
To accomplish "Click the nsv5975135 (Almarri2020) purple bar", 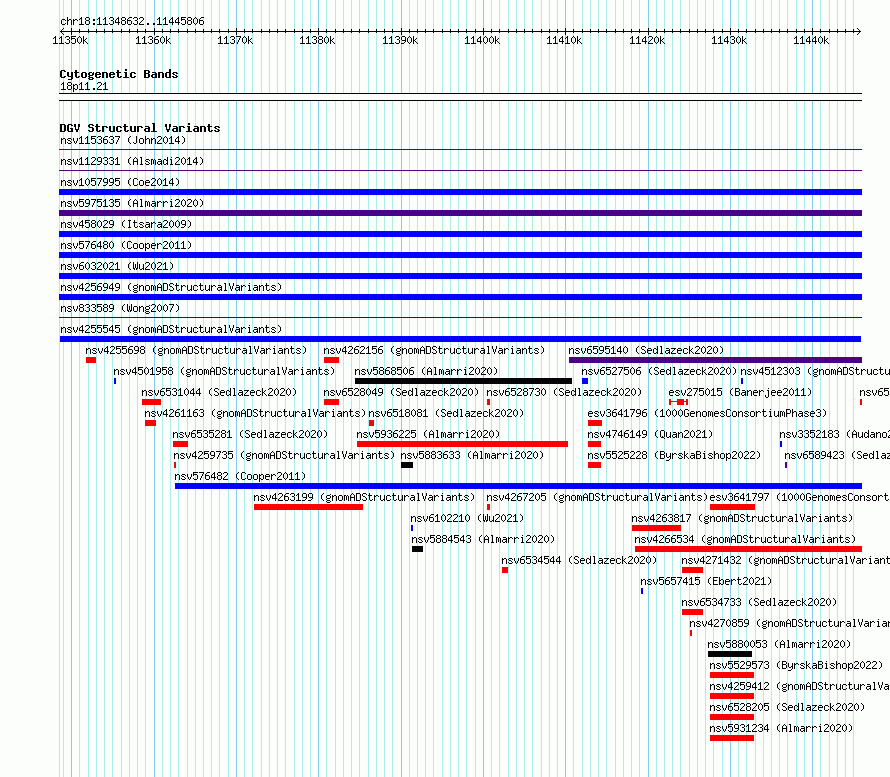I will pos(460,213).
